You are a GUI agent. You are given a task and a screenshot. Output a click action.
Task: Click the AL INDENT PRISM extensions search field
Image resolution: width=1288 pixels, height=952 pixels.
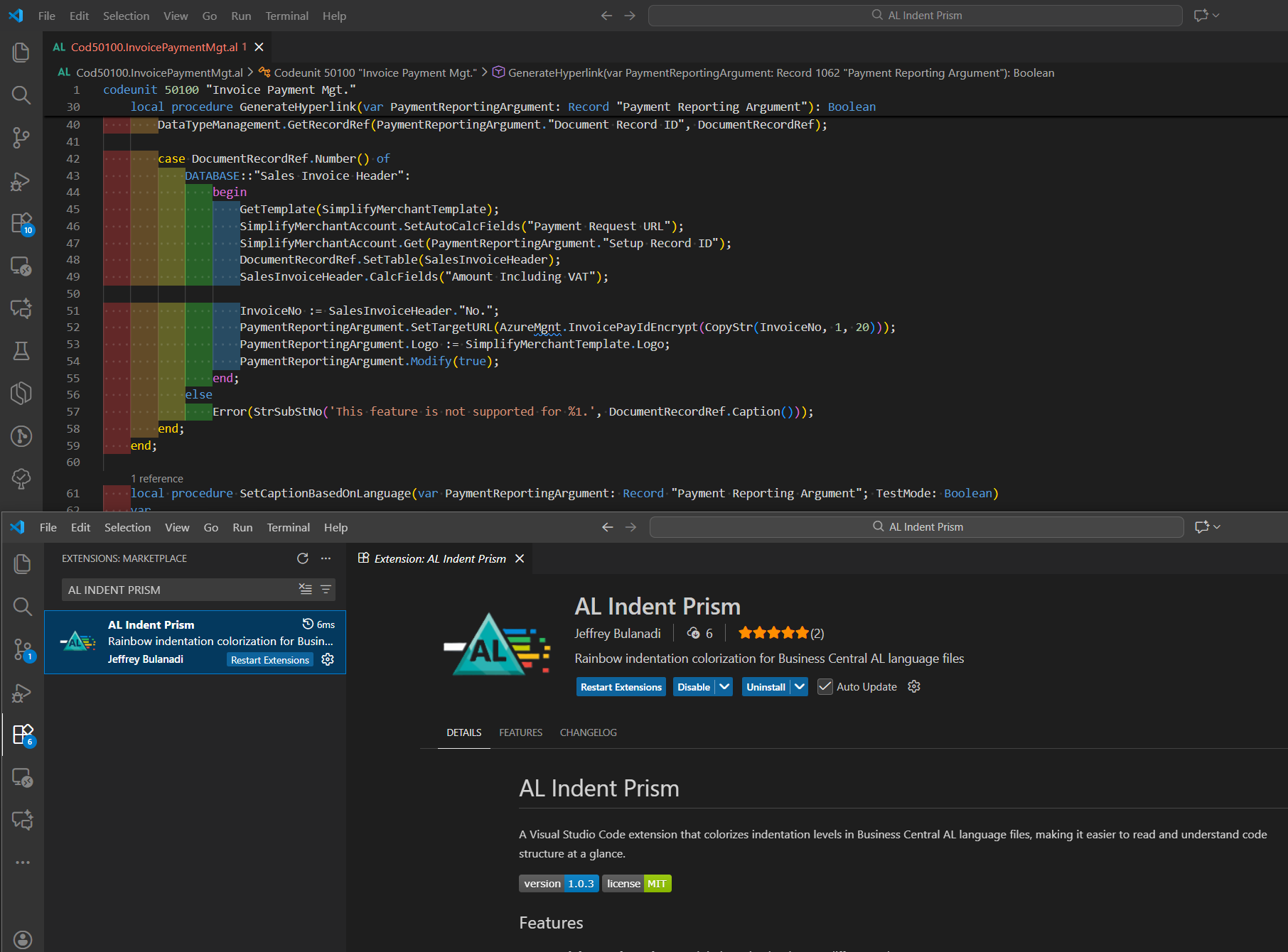tap(178, 590)
